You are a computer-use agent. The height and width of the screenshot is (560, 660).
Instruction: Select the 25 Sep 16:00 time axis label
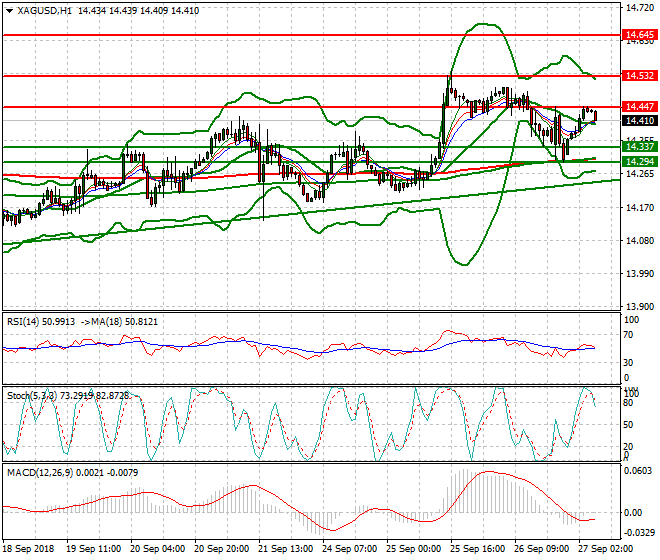[x=478, y=549]
